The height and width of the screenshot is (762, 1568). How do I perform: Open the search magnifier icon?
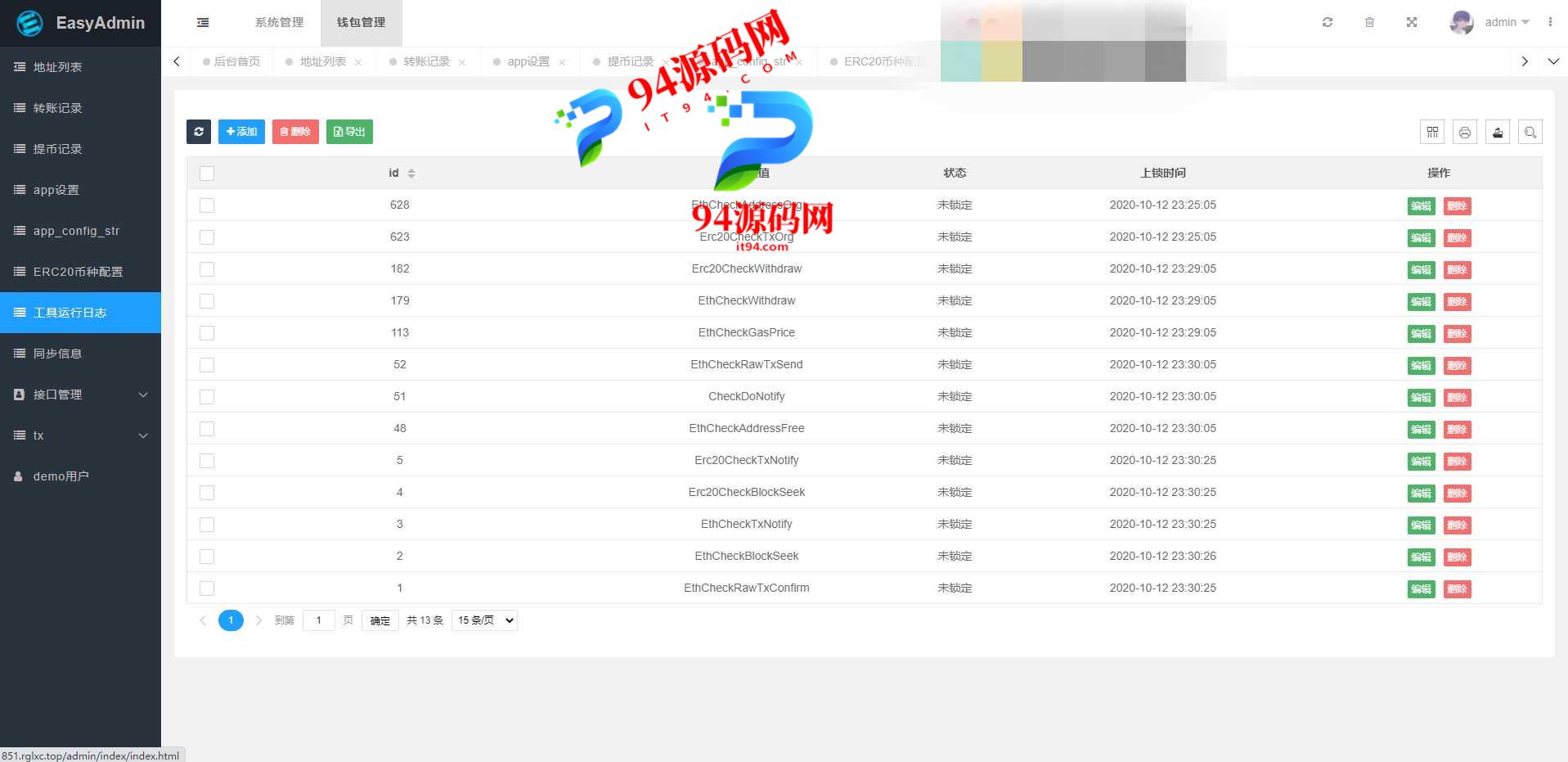coord(1530,132)
